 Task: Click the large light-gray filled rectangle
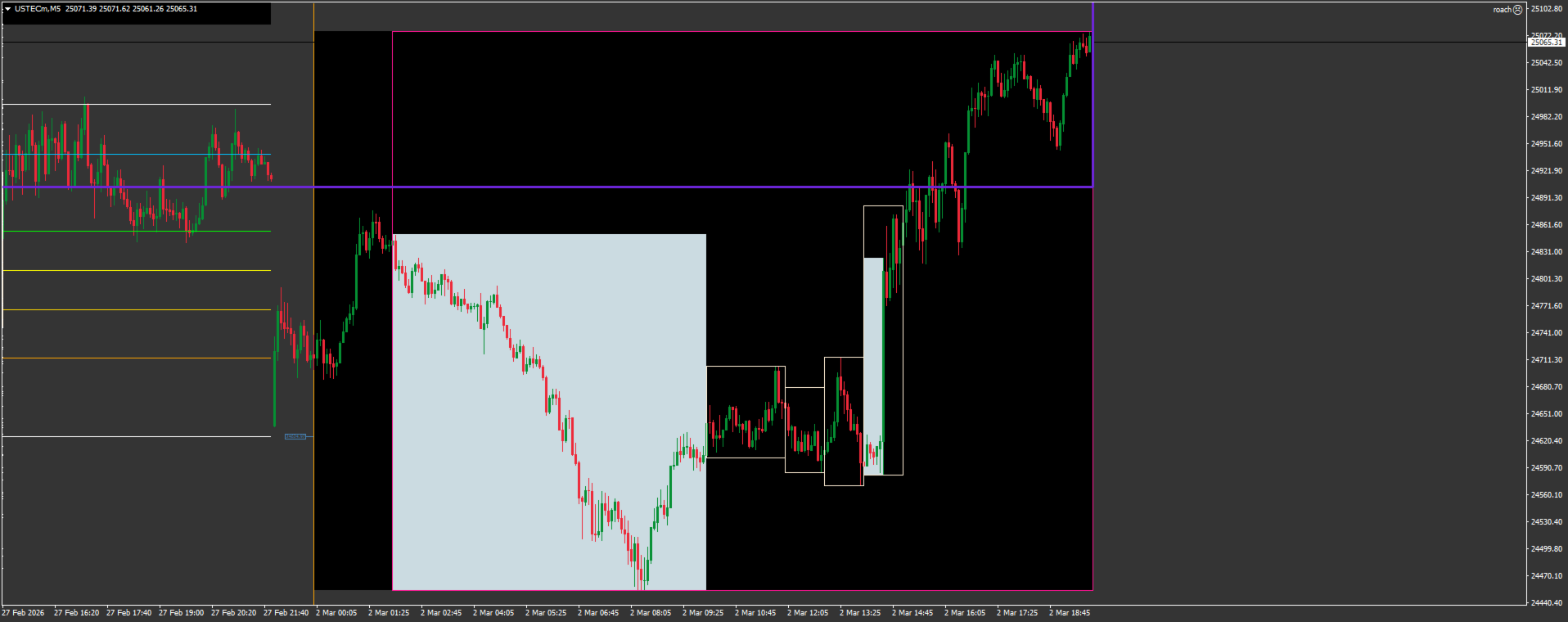pyautogui.click(x=549, y=412)
